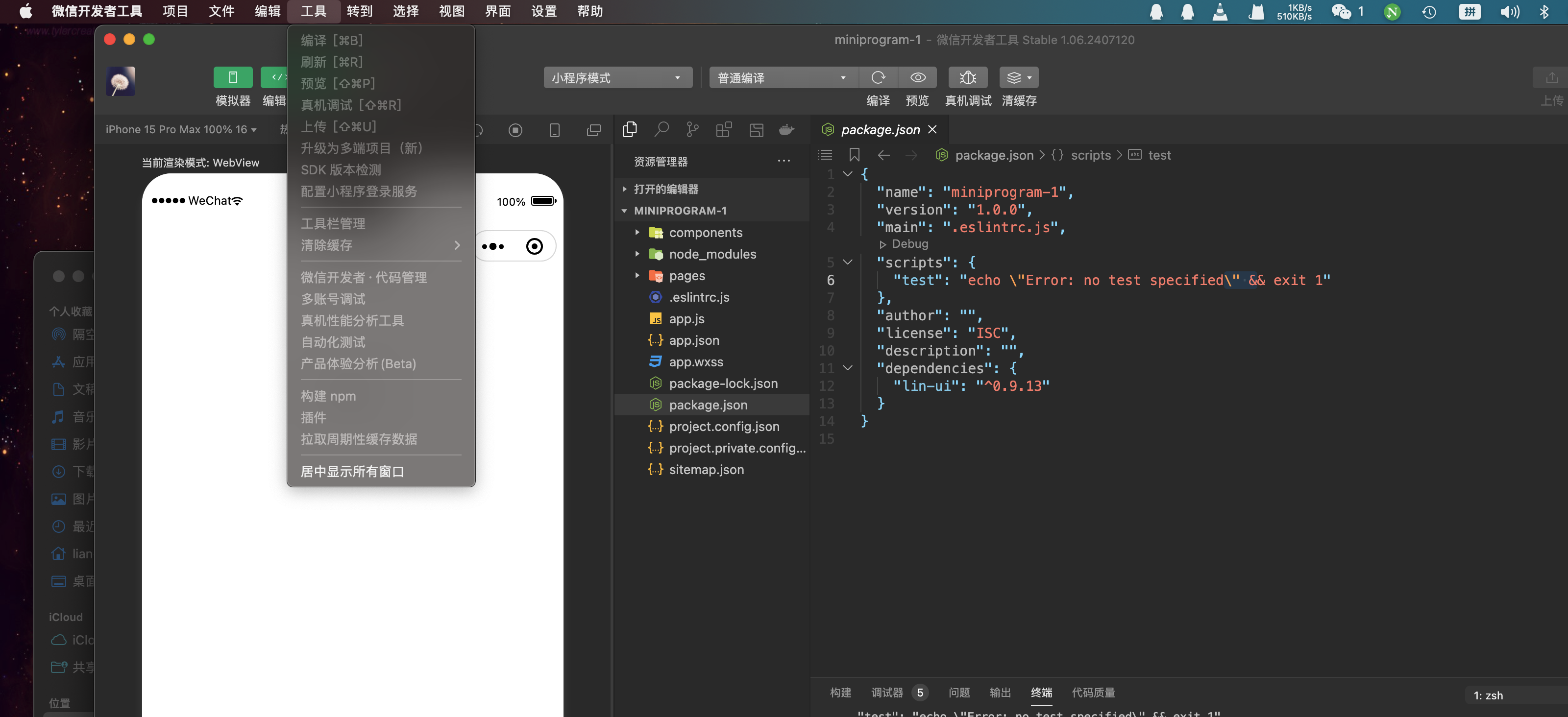Viewport: 1568px width, 717px height.
Task: Collapse the scripts block fold arrow
Action: [x=847, y=262]
